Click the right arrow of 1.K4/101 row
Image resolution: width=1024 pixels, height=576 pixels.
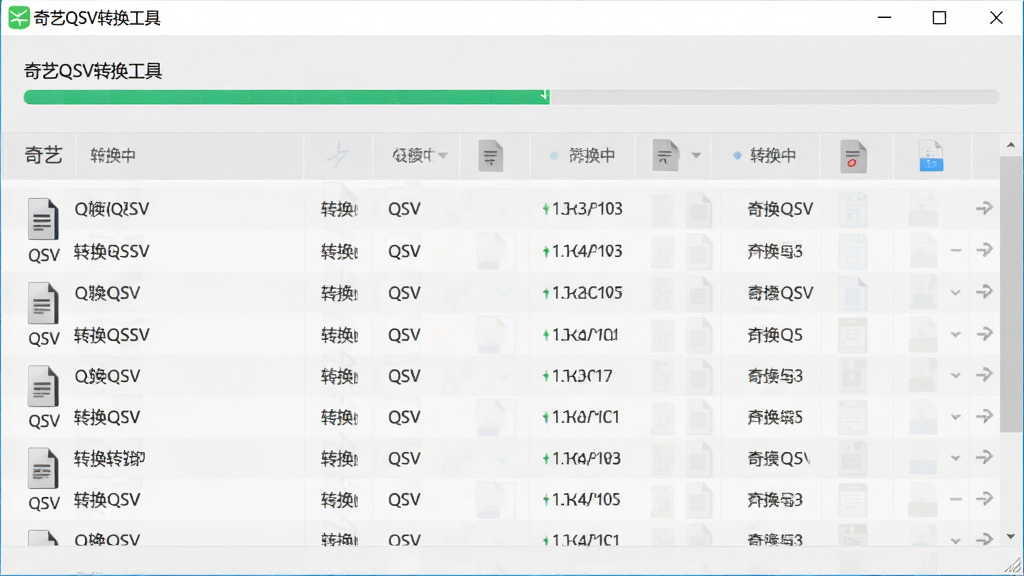coord(984,334)
